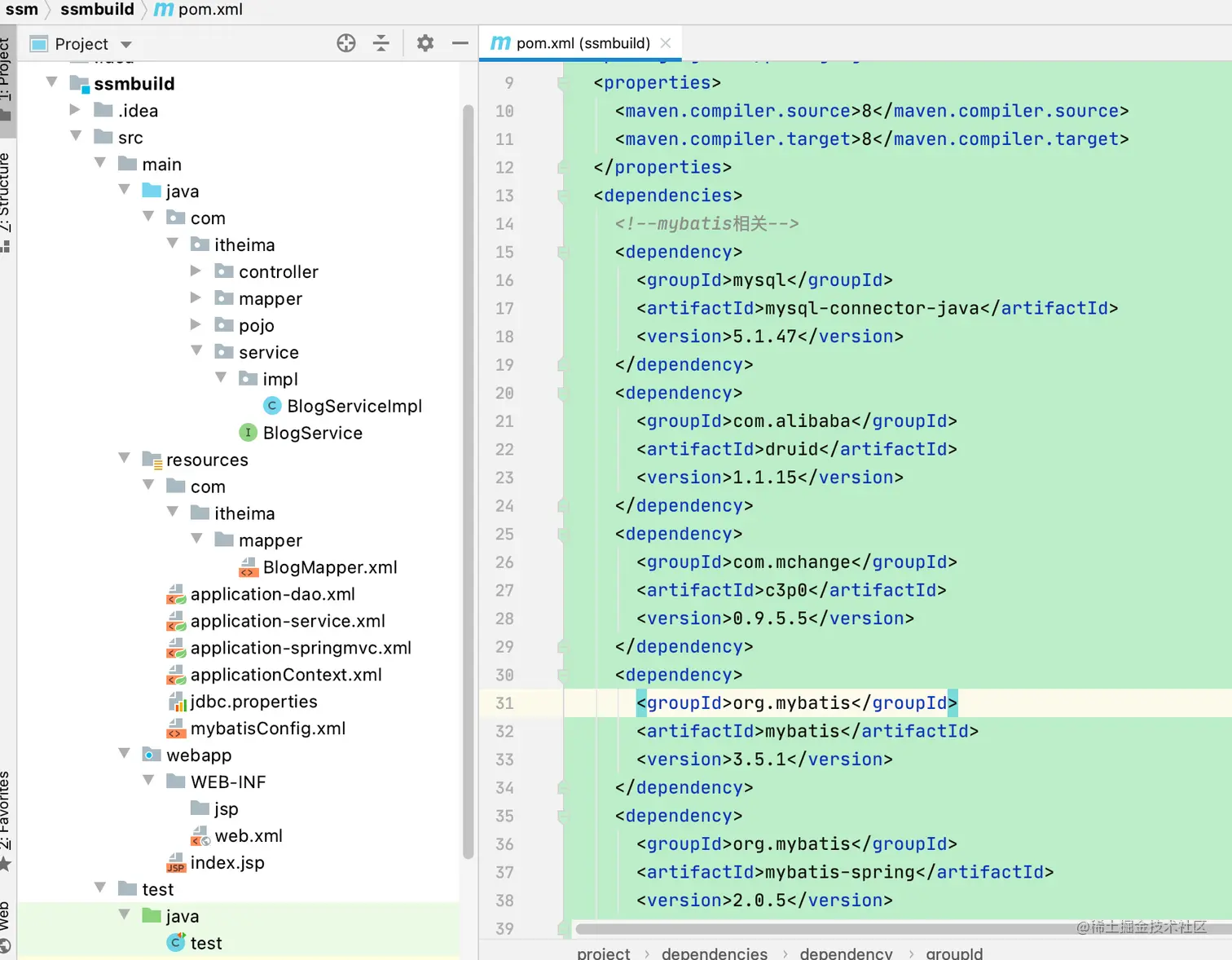Open the Favorites tool window side tab
Viewport: 1232px width, 960px height.
(7, 821)
